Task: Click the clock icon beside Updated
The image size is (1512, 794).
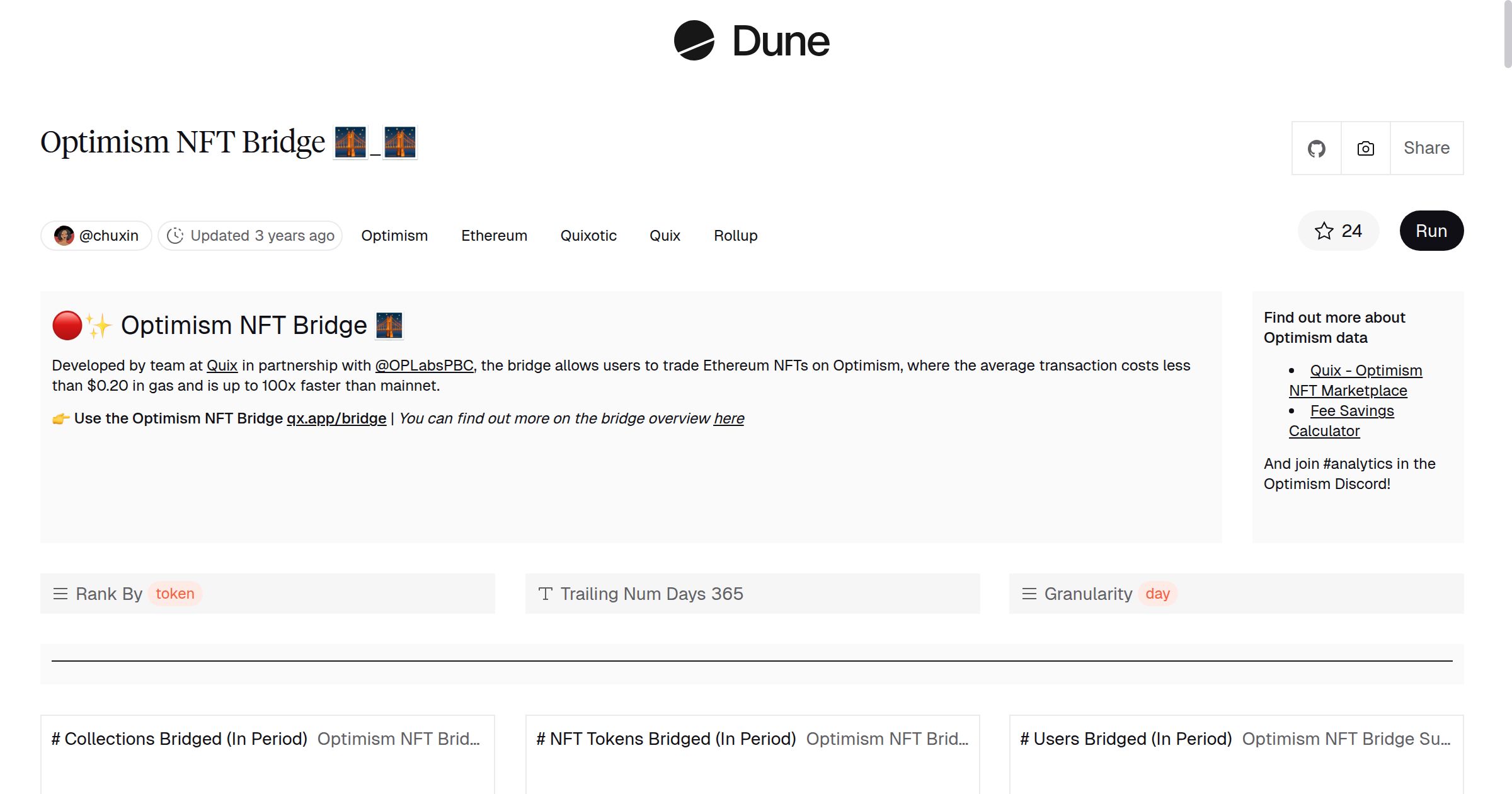Action: pyautogui.click(x=175, y=236)
